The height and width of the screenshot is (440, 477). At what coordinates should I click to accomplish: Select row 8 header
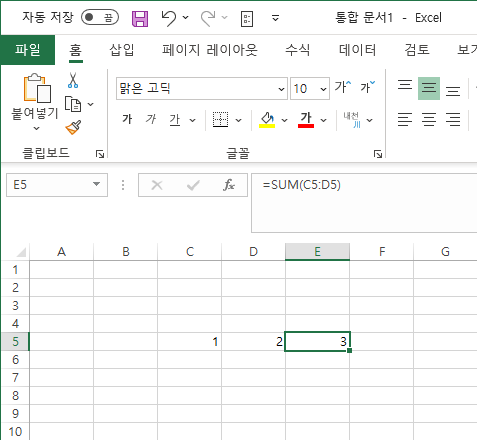(x=15, y=396)
